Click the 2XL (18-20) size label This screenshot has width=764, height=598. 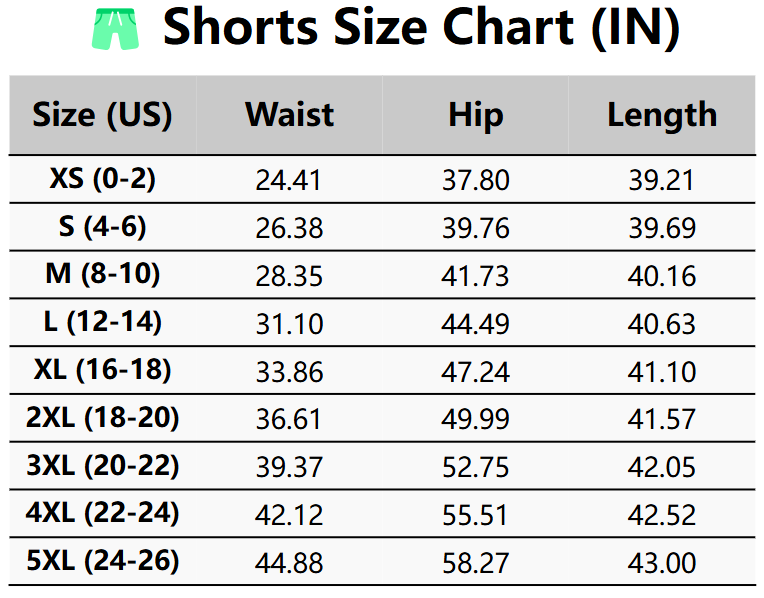click(102, 418)
